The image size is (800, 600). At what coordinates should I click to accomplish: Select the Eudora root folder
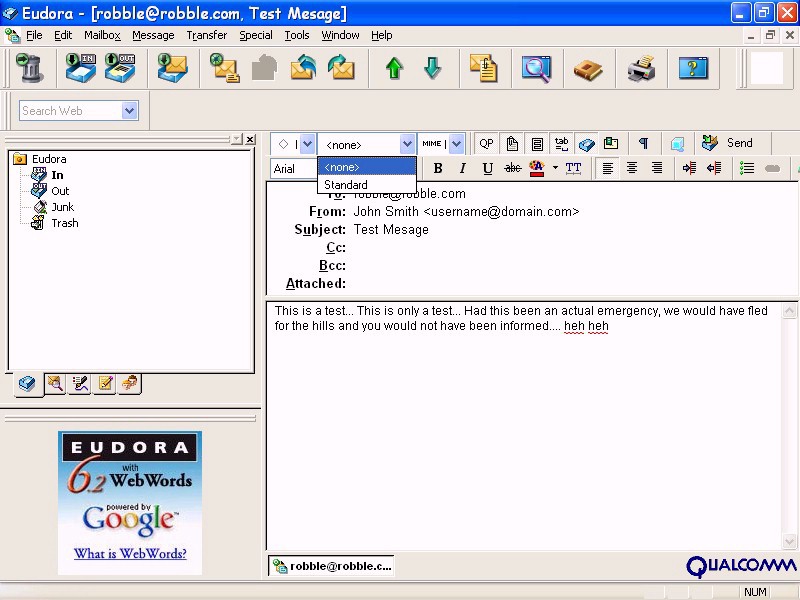click(x=49, y=159)
